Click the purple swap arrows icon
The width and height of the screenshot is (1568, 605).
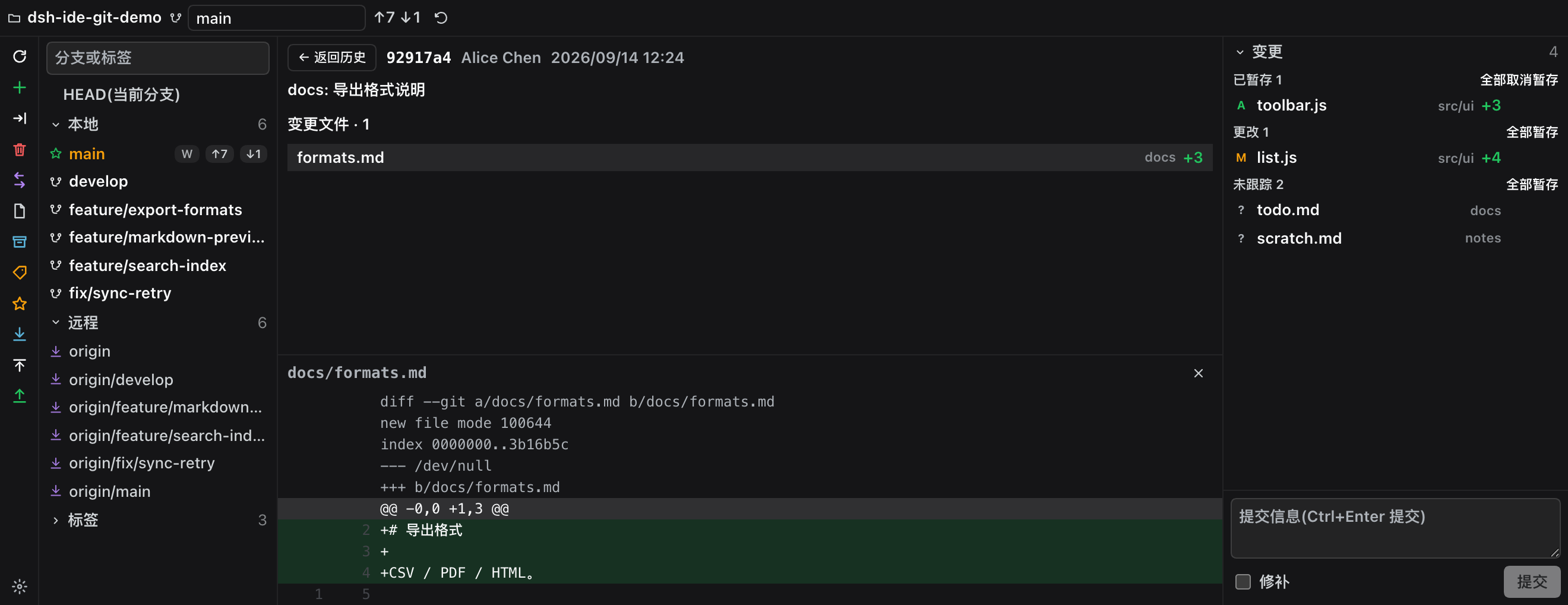click(x=20, y=180)
